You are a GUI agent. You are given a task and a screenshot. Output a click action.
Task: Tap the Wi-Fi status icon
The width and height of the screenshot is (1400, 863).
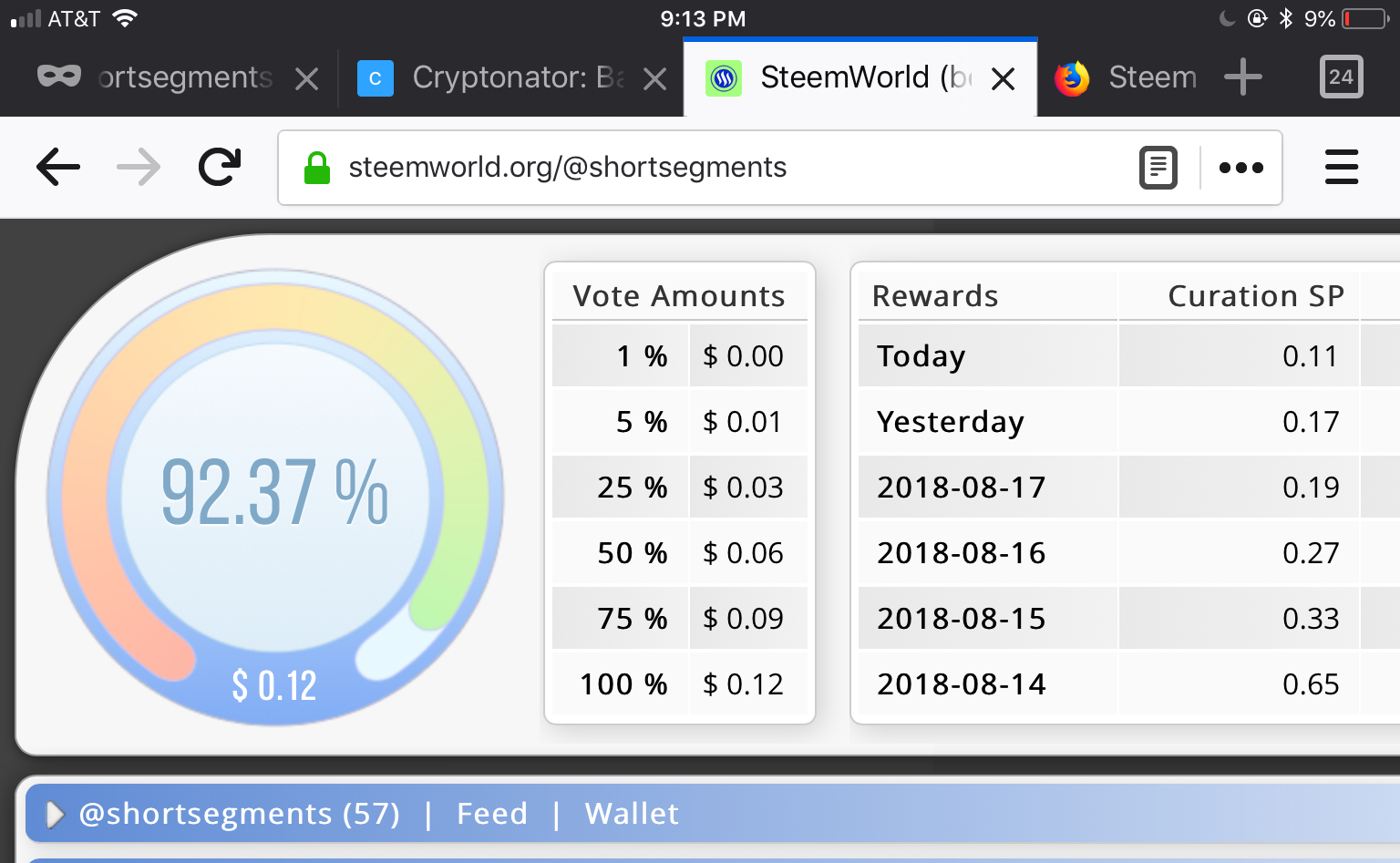click(124, 18)
